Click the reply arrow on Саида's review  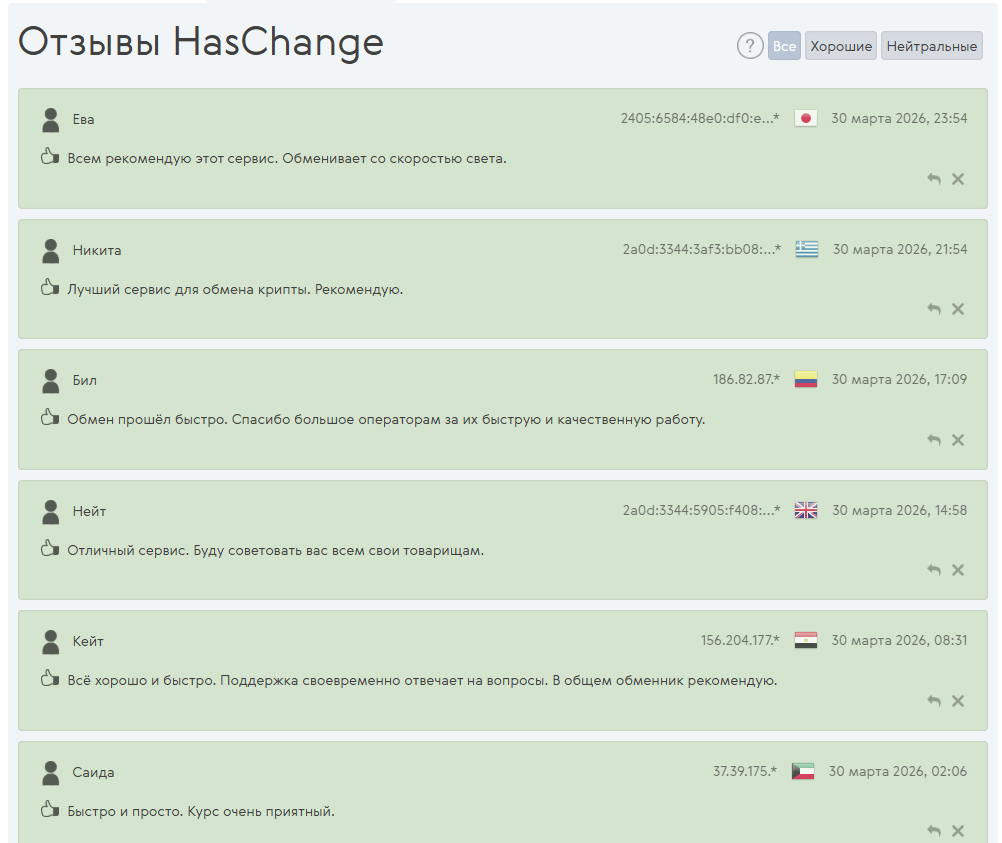[x=934, y=831]
